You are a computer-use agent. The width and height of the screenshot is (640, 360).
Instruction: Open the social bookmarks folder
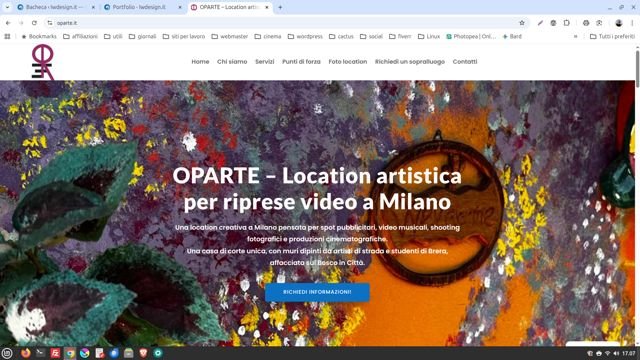[x=371, y=36]
